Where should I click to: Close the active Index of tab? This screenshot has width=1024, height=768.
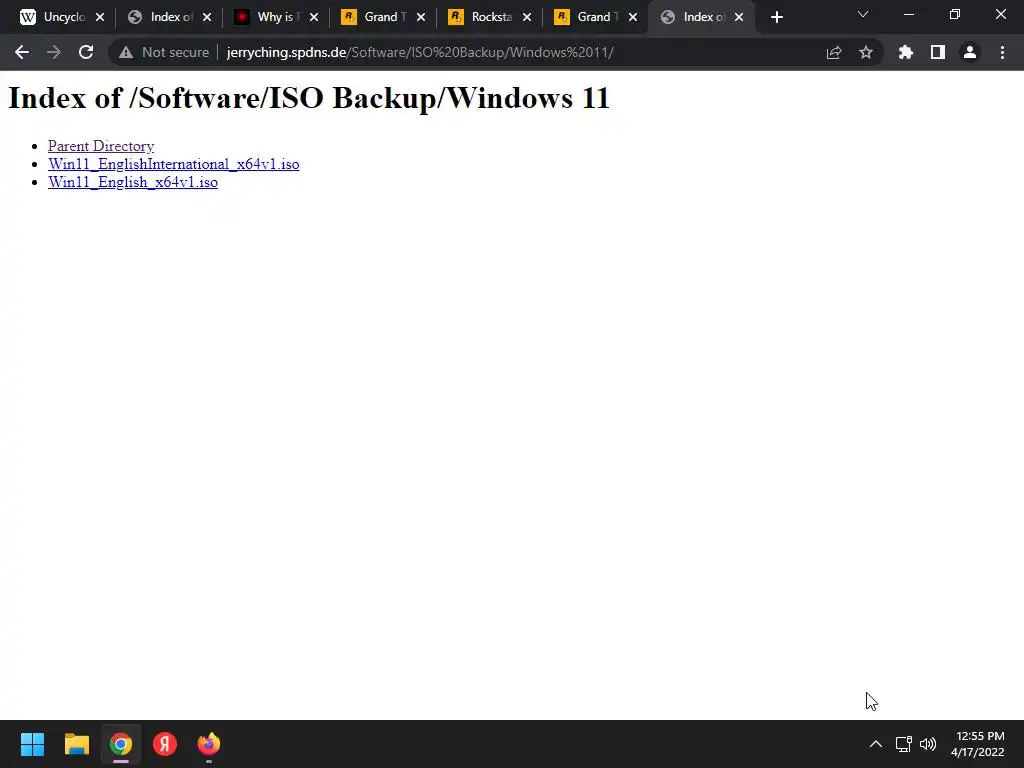(739, 18)
